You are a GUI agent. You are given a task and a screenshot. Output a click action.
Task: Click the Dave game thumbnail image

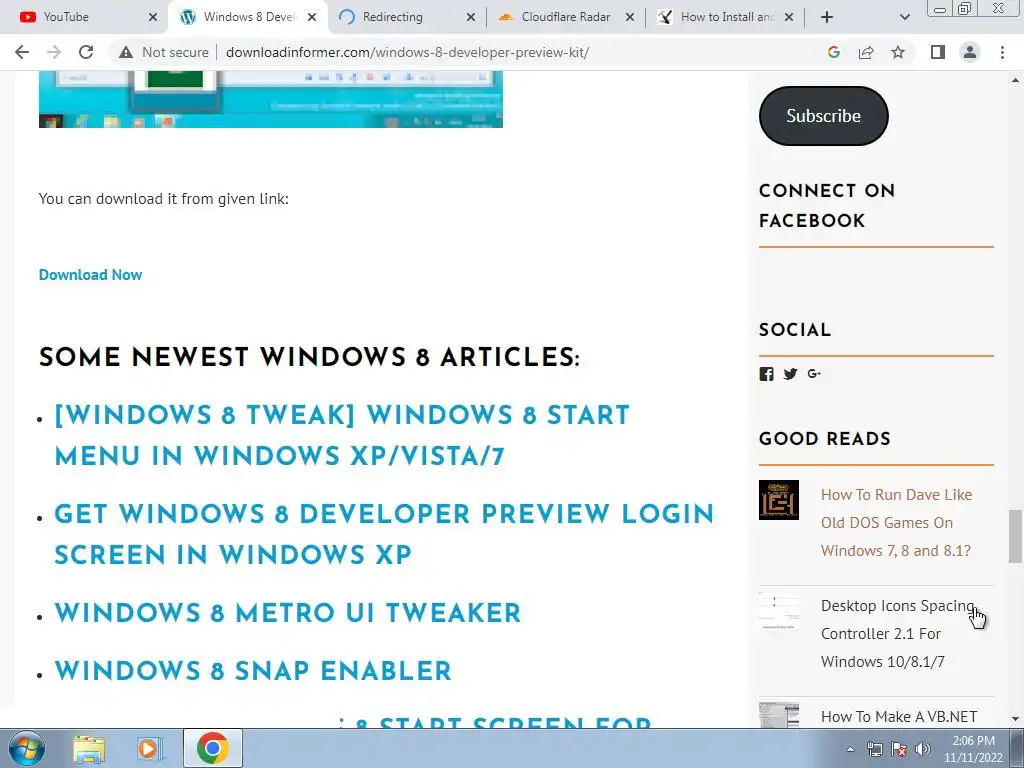click(778, 500)
